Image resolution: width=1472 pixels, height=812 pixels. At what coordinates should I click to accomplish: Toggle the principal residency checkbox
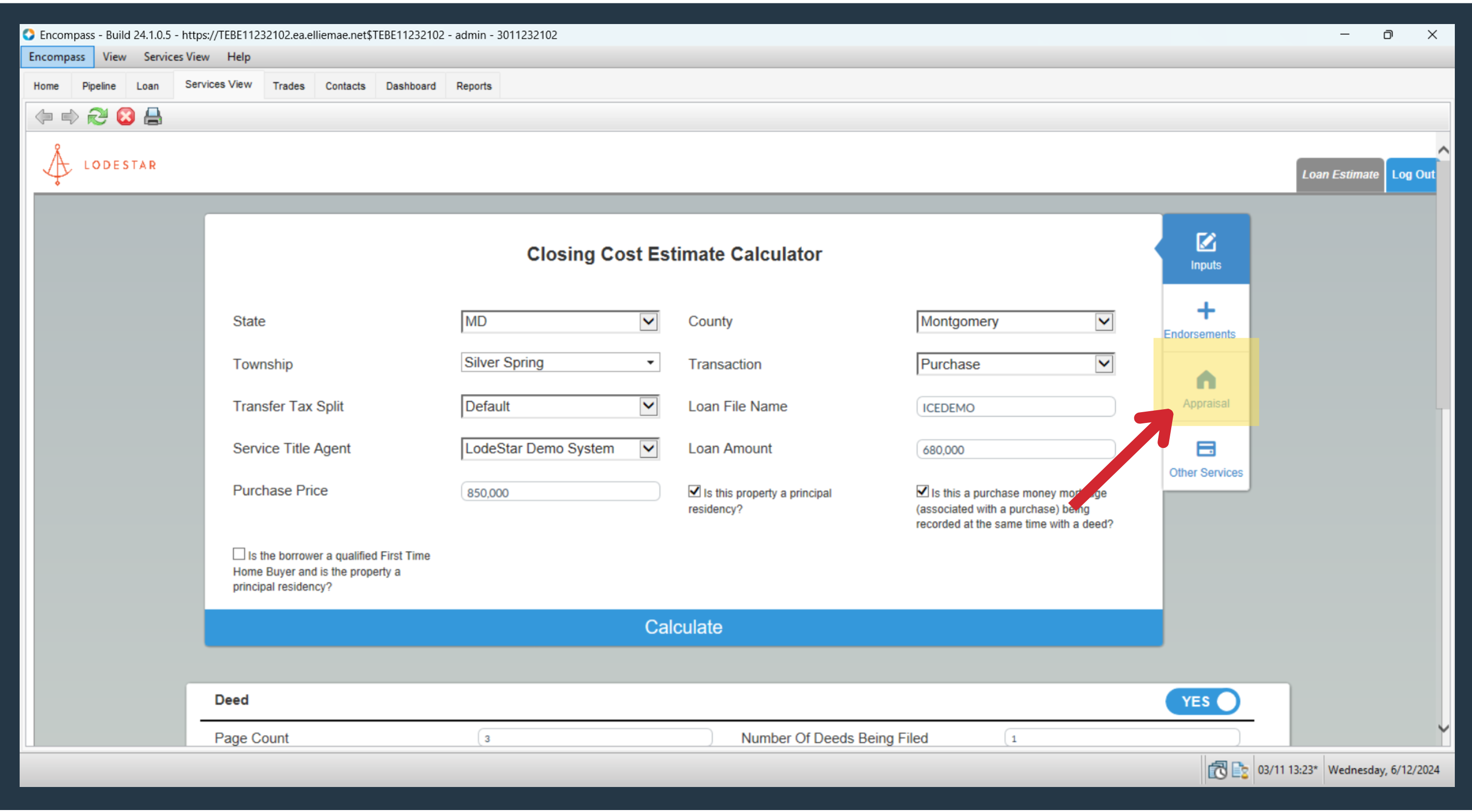pyautogui.click(x=694, y=491)
